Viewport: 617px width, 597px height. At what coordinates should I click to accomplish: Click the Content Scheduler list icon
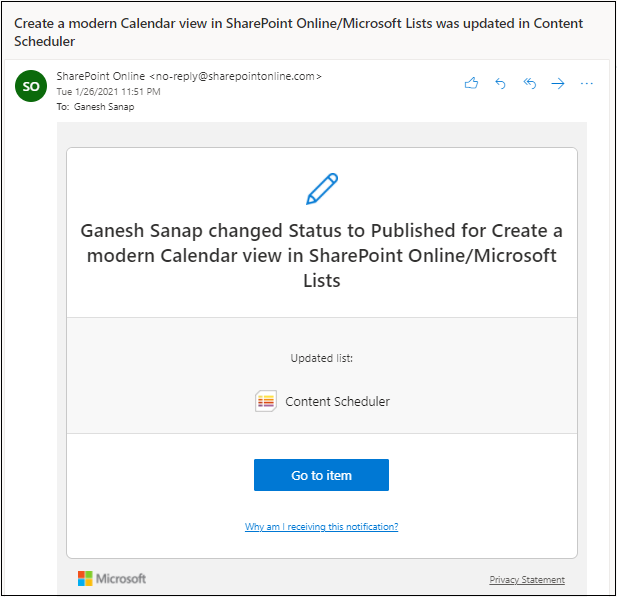266,401
